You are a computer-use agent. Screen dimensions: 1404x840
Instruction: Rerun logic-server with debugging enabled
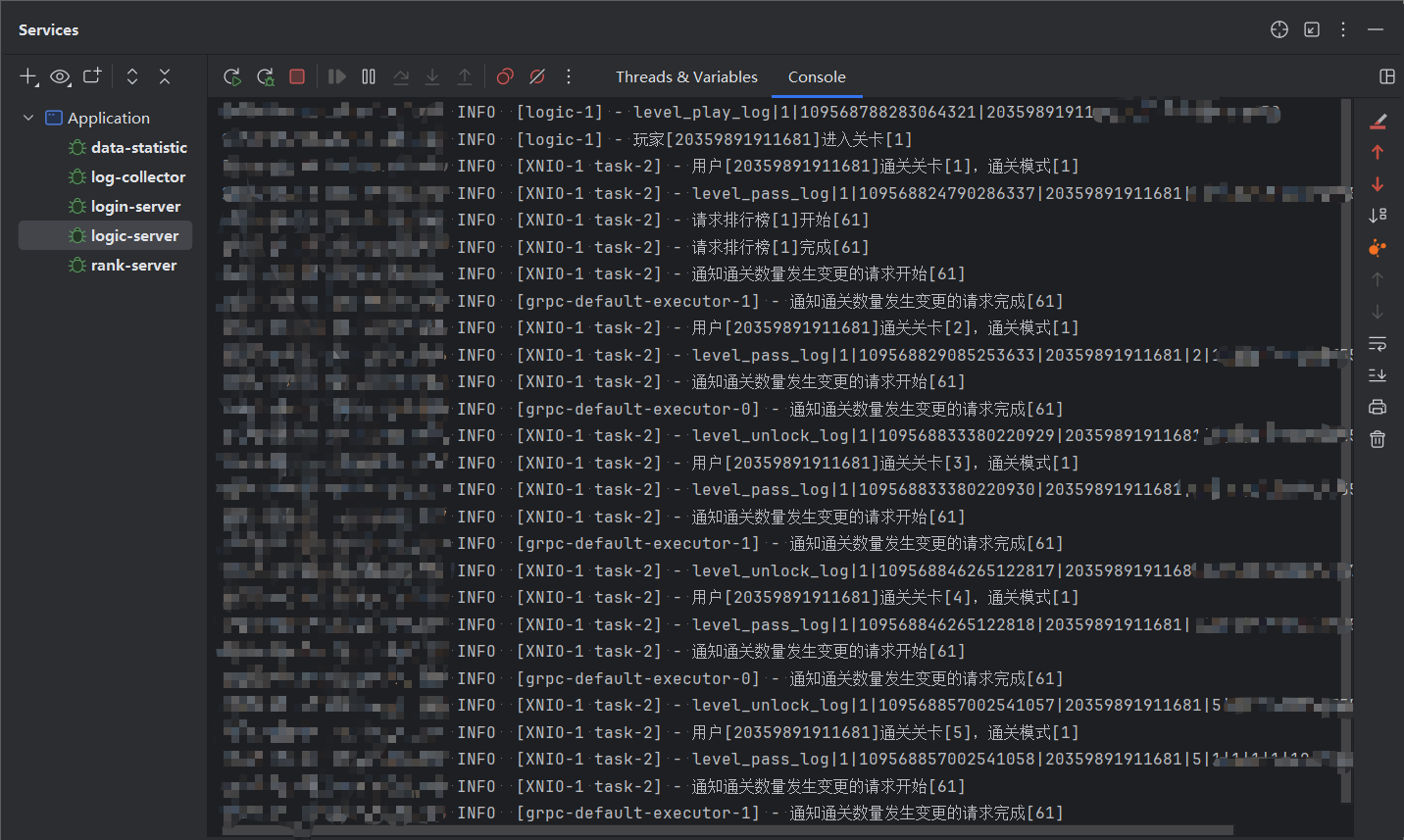coord(265,75)
